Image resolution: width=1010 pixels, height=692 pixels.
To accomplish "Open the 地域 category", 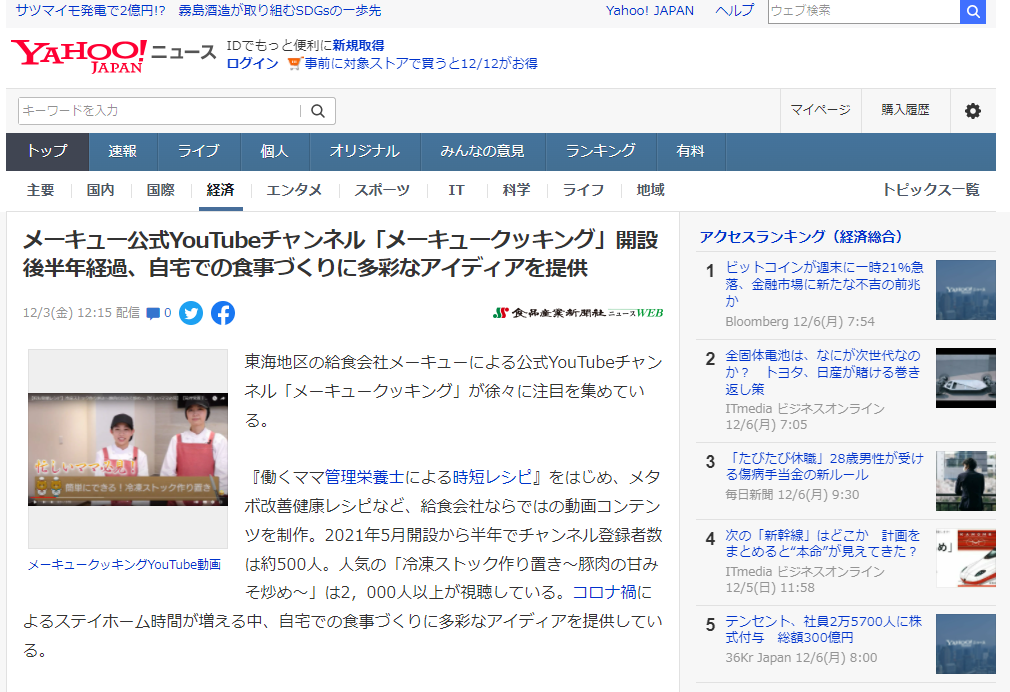I will click(x=651, y=190).
